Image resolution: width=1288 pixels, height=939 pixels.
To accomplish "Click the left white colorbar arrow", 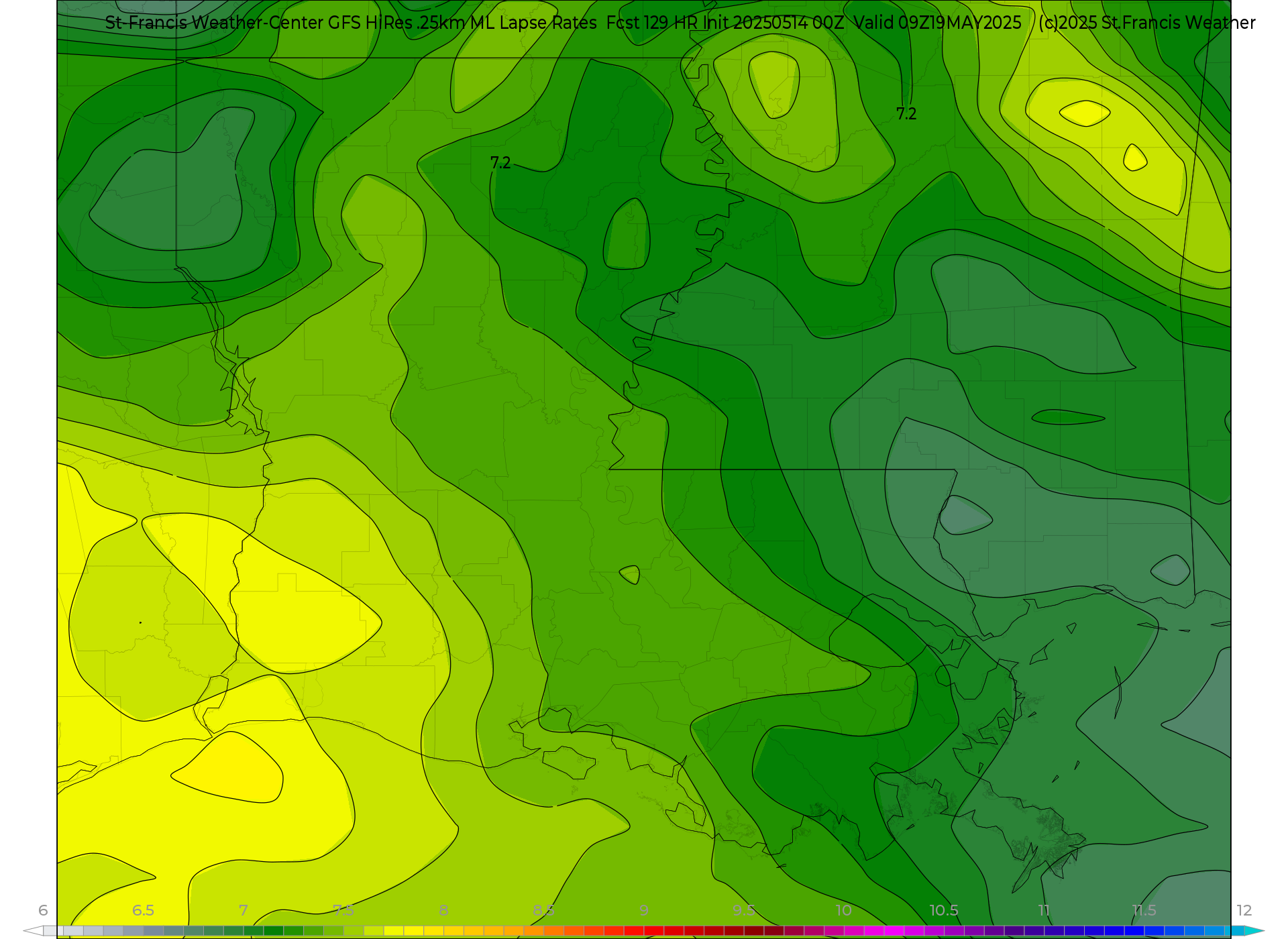I will click(34, 931).
